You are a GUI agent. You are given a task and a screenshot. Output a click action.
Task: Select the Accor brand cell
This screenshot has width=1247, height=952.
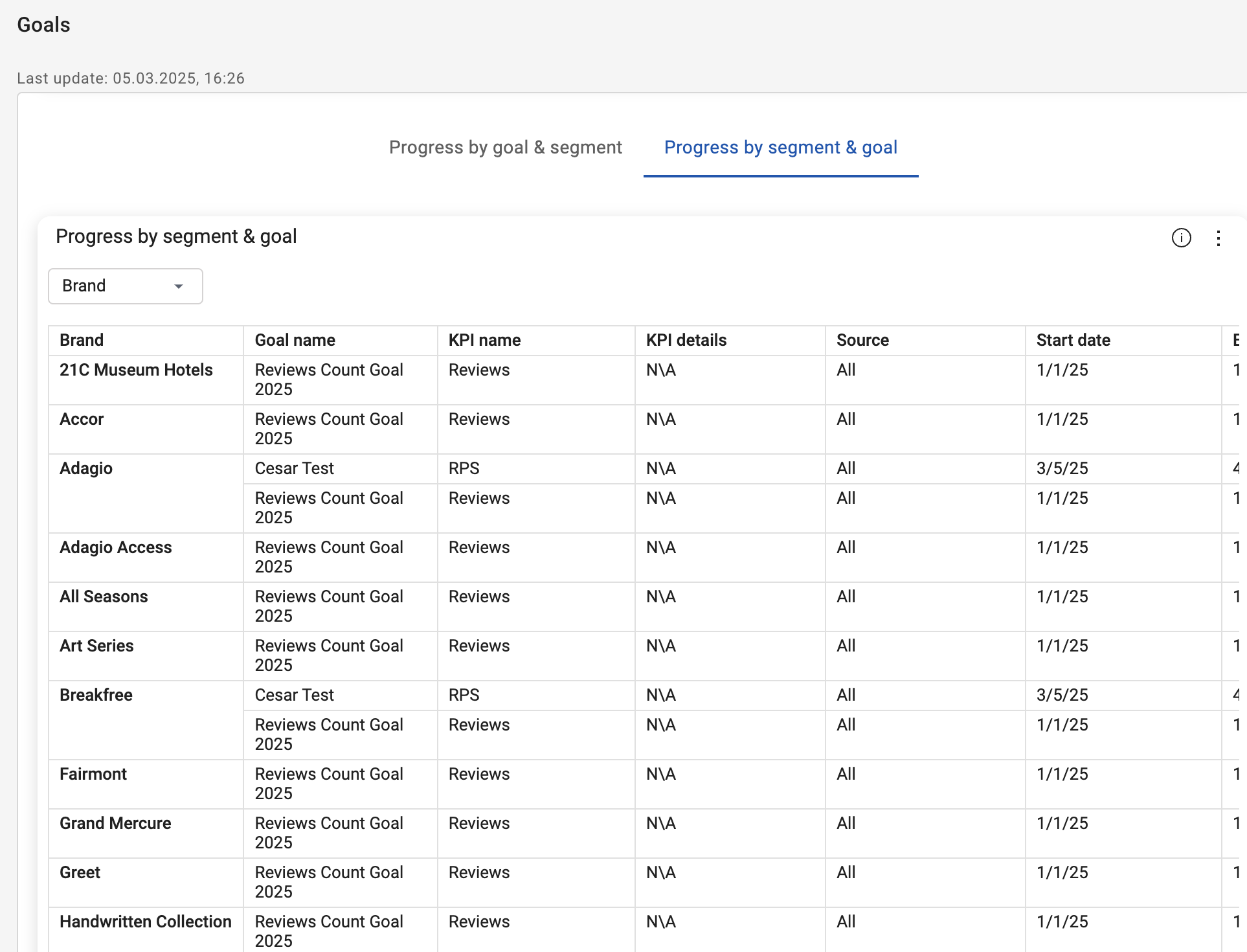pyautogui.click(x=146, y=429)
